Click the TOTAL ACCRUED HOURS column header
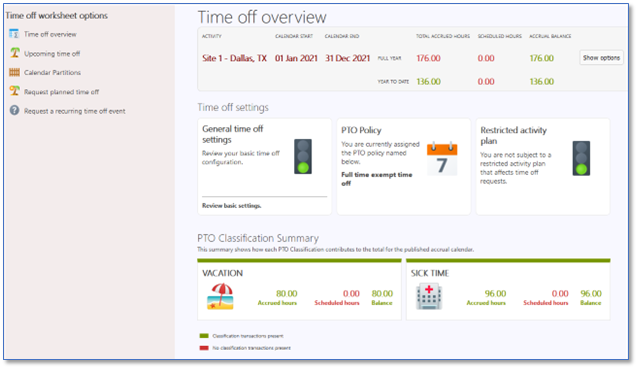Screen dimensions: 638x369 [x=443, y=36]
